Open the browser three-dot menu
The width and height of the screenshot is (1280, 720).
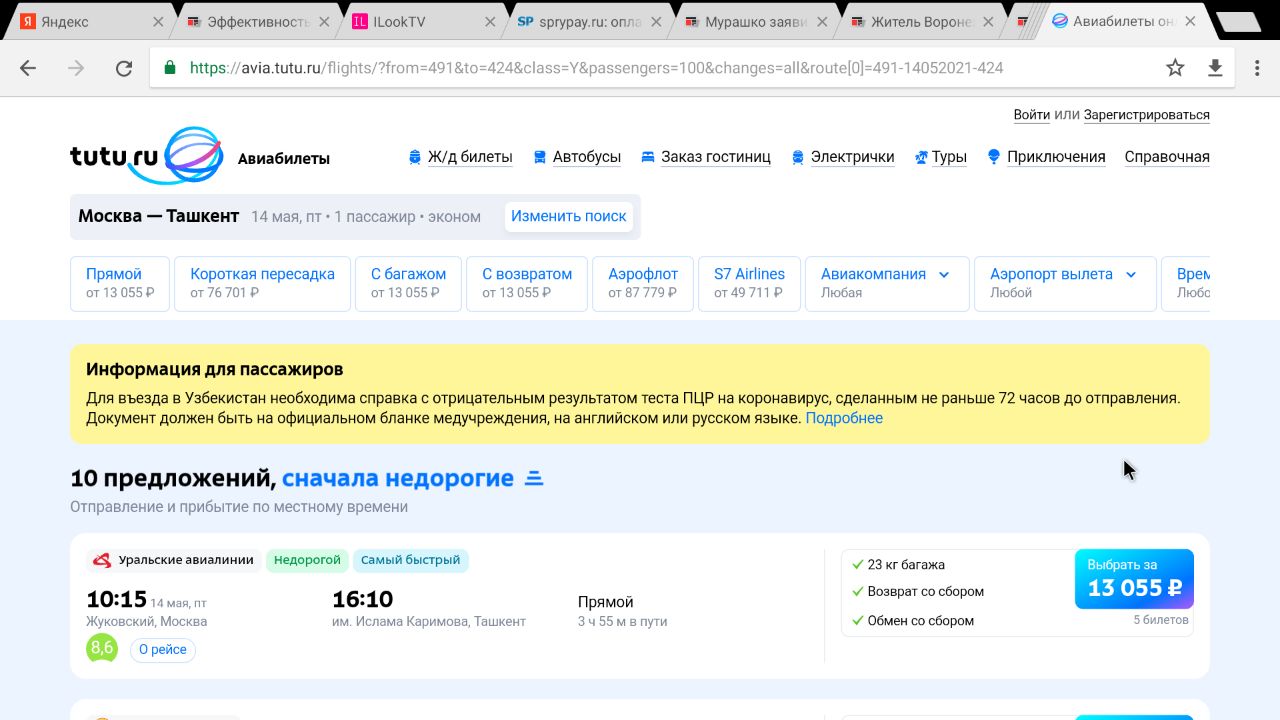click(1257, 68)
